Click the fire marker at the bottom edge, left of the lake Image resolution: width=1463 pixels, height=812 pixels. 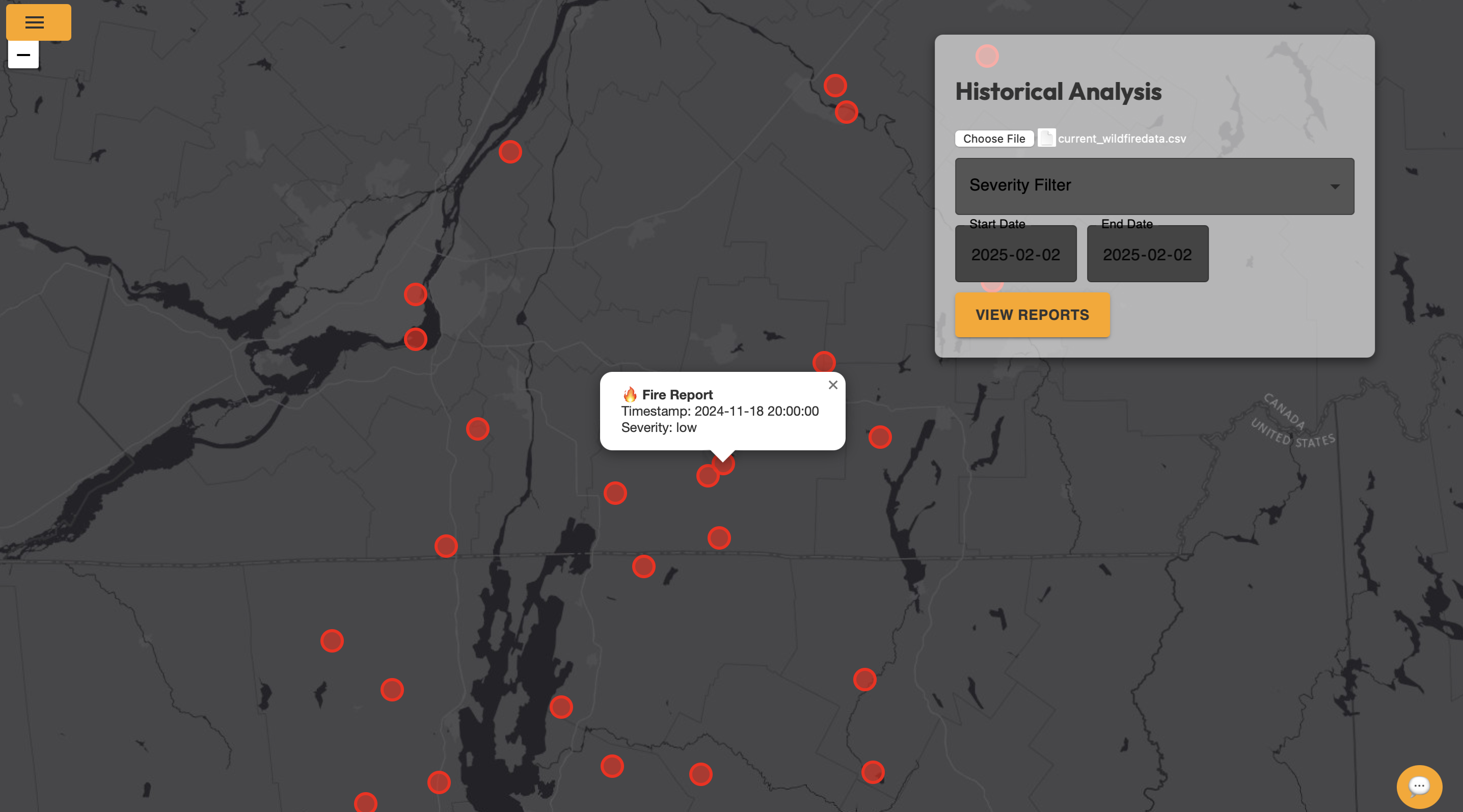click(366, 803)
